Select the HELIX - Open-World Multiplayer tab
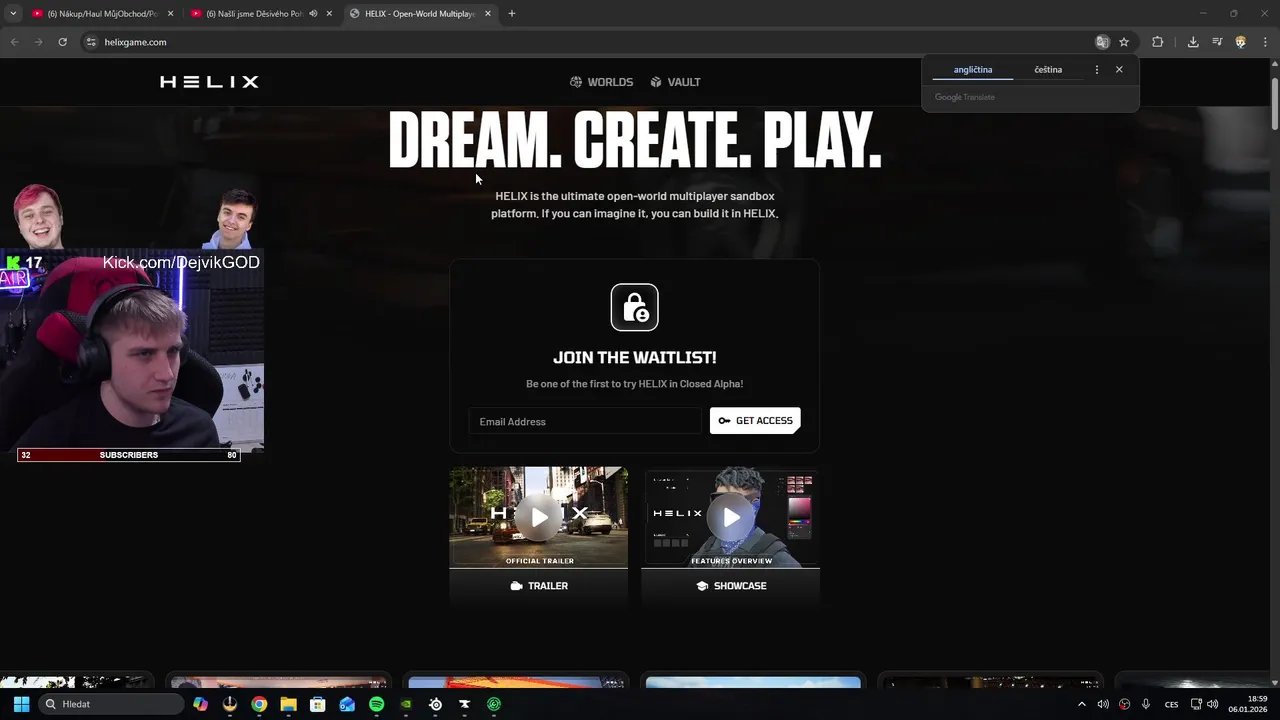 (x=420, y=14)
